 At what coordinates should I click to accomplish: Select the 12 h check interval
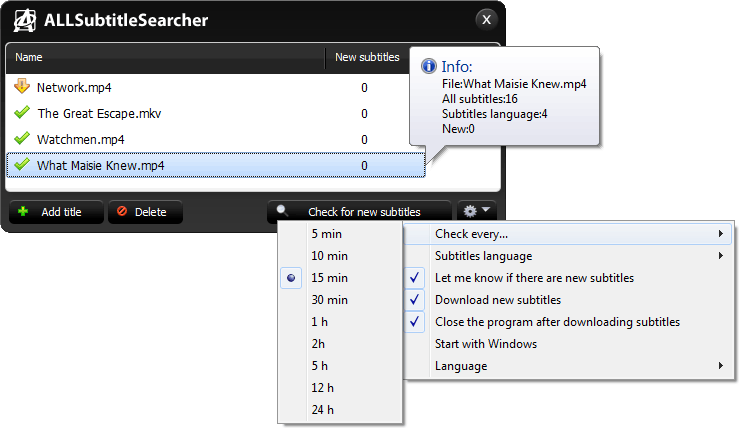340,387
